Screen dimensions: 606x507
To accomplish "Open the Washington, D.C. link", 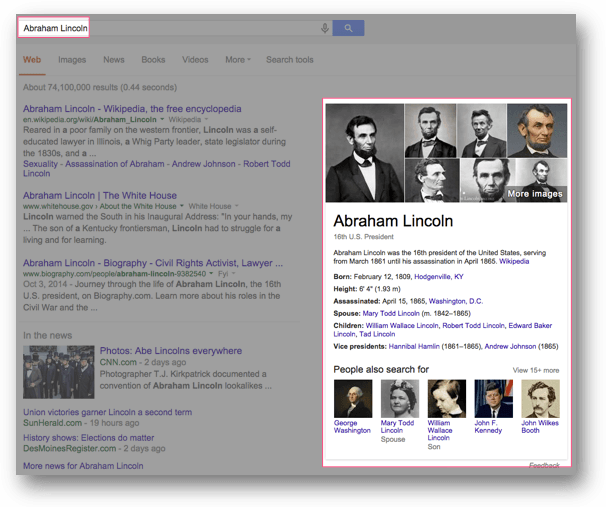I will coord(456,301).
